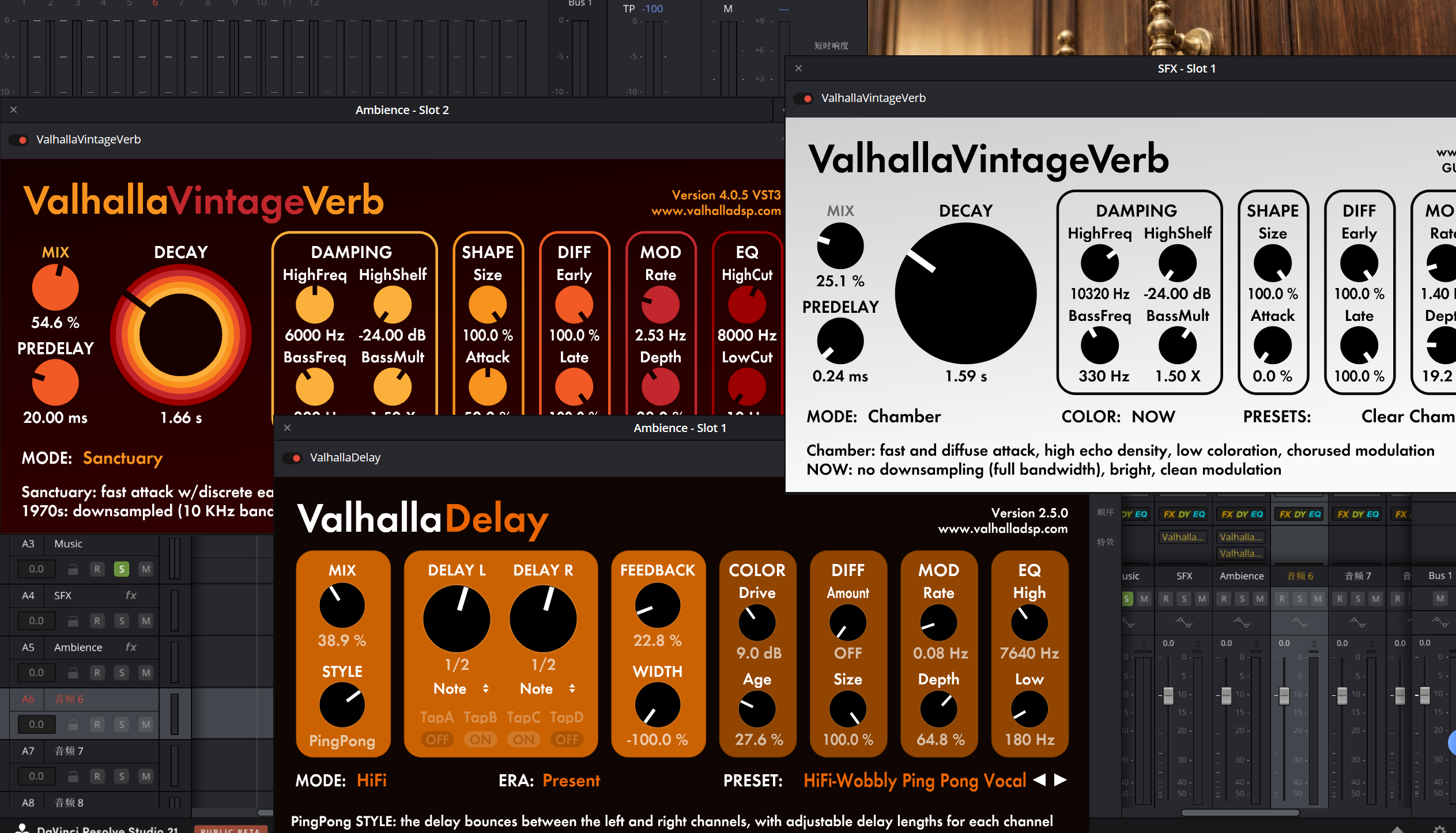The width and height of the screenshot is (1456, 833).
Task: Open the COLOR selector showing NOW
Action: (1153, 416)
